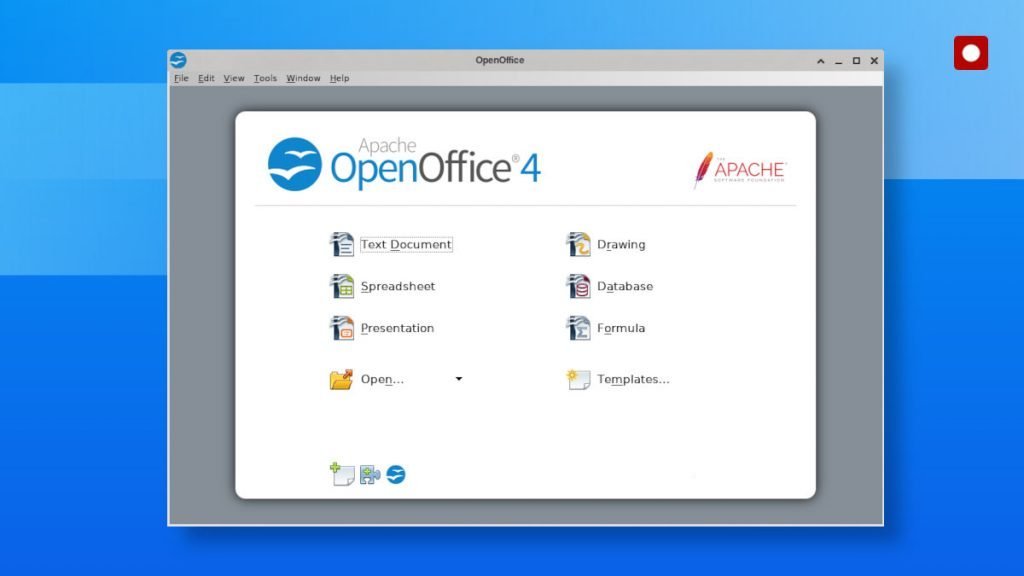Open the File menu
Screen dimensions: 1024x576
pyautogui.click(x=181, y=78)
